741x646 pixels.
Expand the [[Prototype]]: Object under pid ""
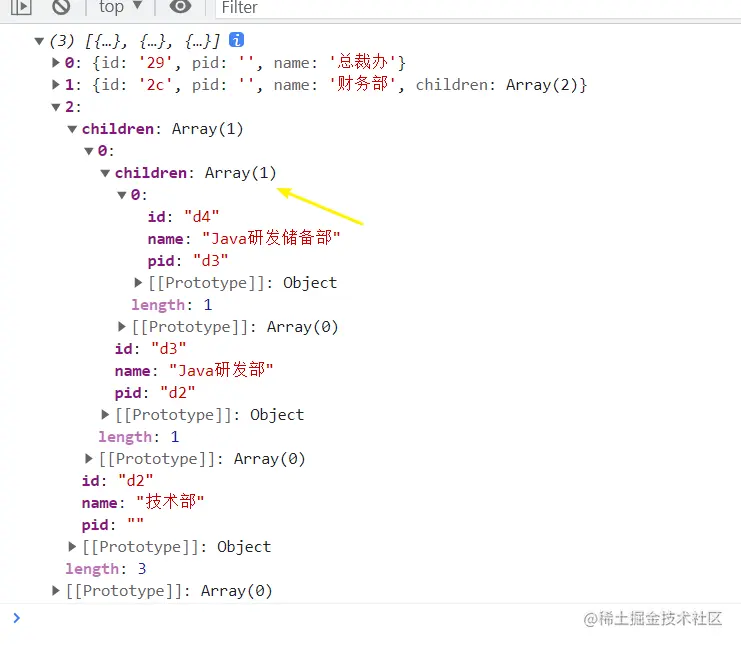(72, 546)
